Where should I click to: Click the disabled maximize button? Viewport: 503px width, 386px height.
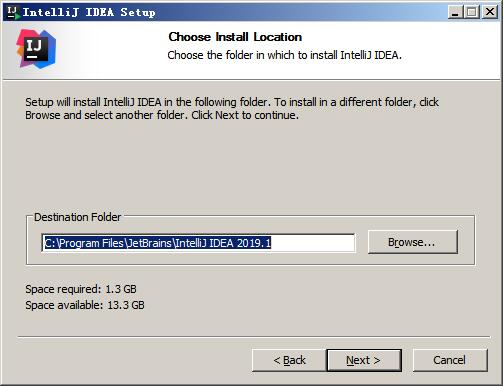click(472, 12)
